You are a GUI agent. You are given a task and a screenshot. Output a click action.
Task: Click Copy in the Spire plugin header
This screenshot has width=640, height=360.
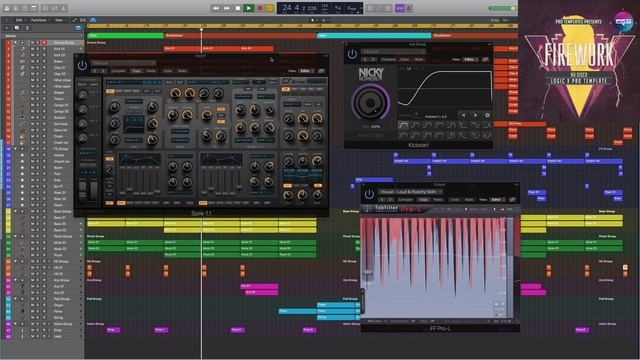pos(136,71)
